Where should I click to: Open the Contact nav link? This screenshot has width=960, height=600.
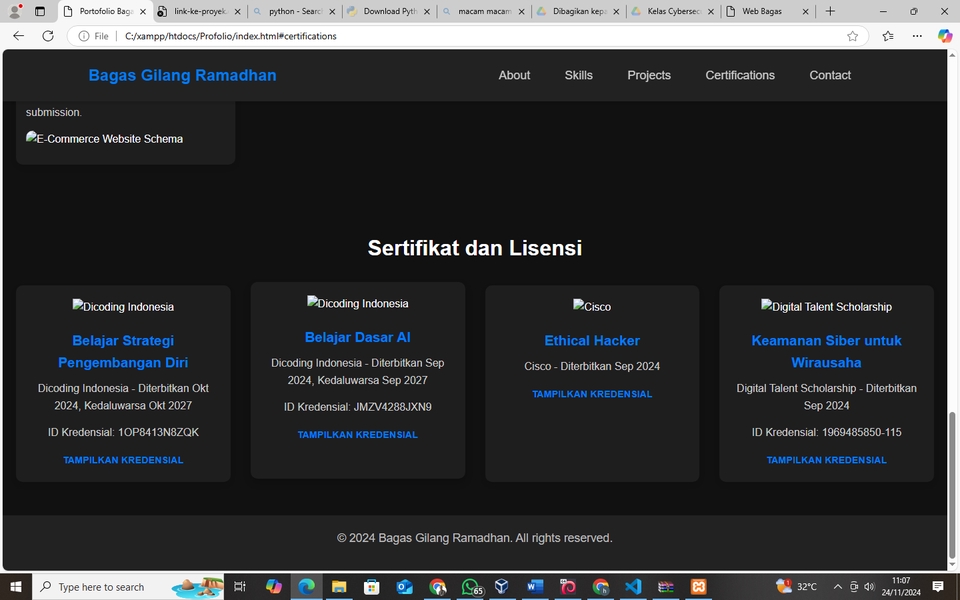(x=830, y=75)
